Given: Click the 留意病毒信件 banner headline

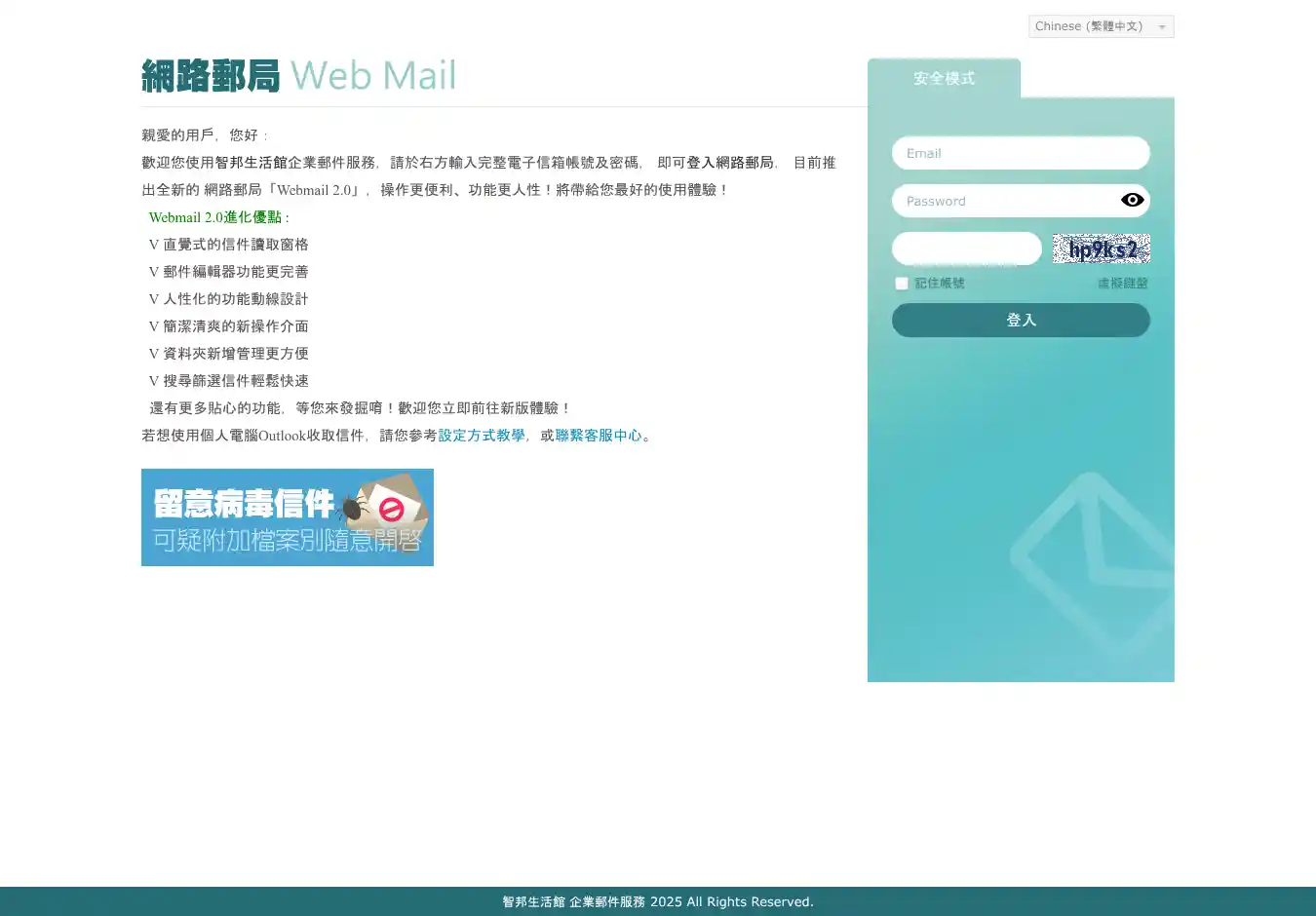Looking at the screenshot, I should [244, 504].
